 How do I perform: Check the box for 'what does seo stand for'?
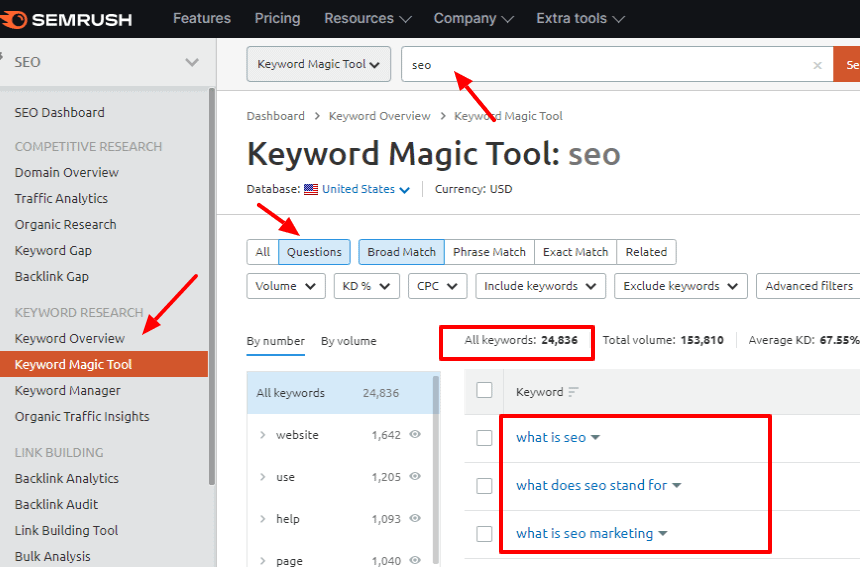(x=484, y=486)
